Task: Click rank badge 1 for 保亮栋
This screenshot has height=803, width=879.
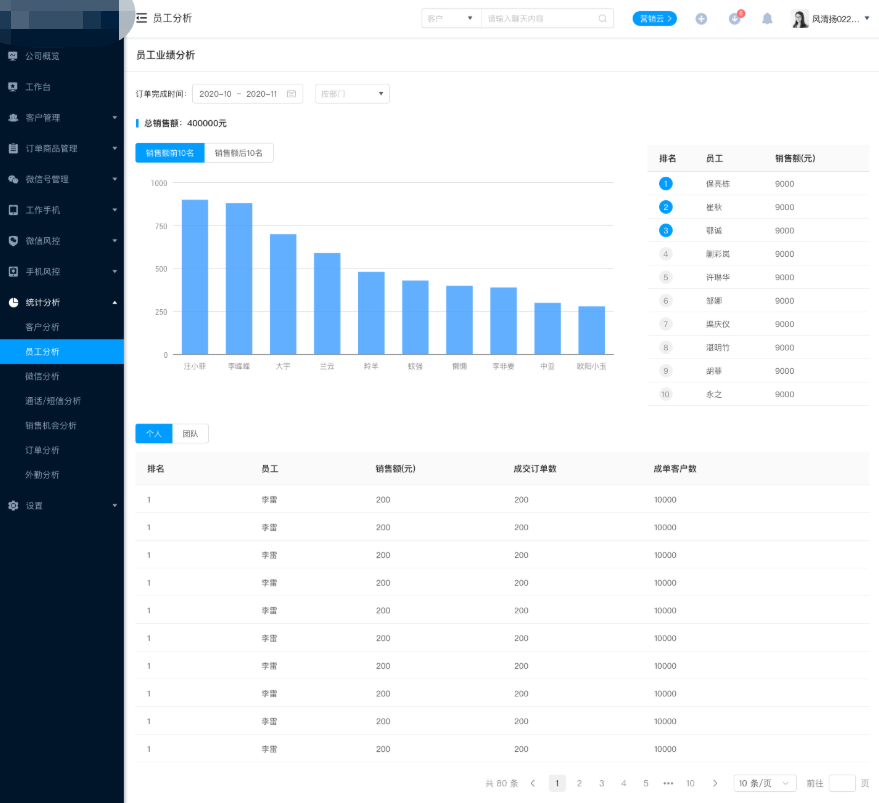Action: [x=665, y=183]
